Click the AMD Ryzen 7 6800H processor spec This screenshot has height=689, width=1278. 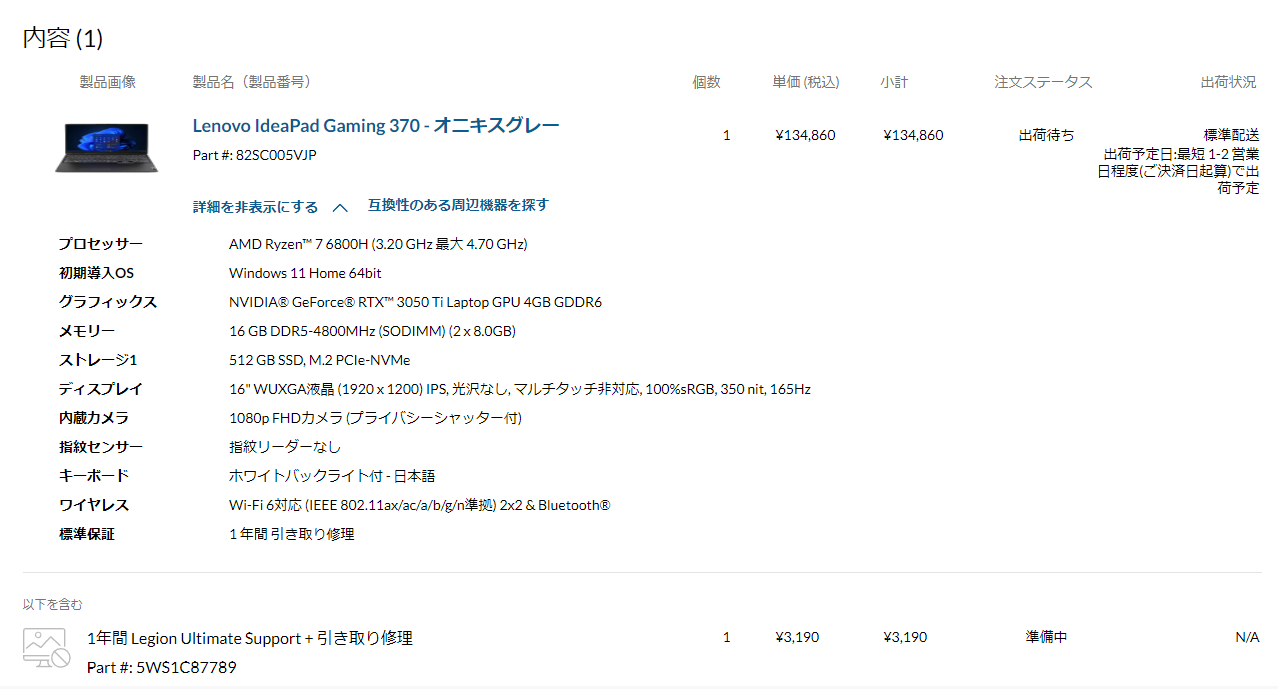378,244
